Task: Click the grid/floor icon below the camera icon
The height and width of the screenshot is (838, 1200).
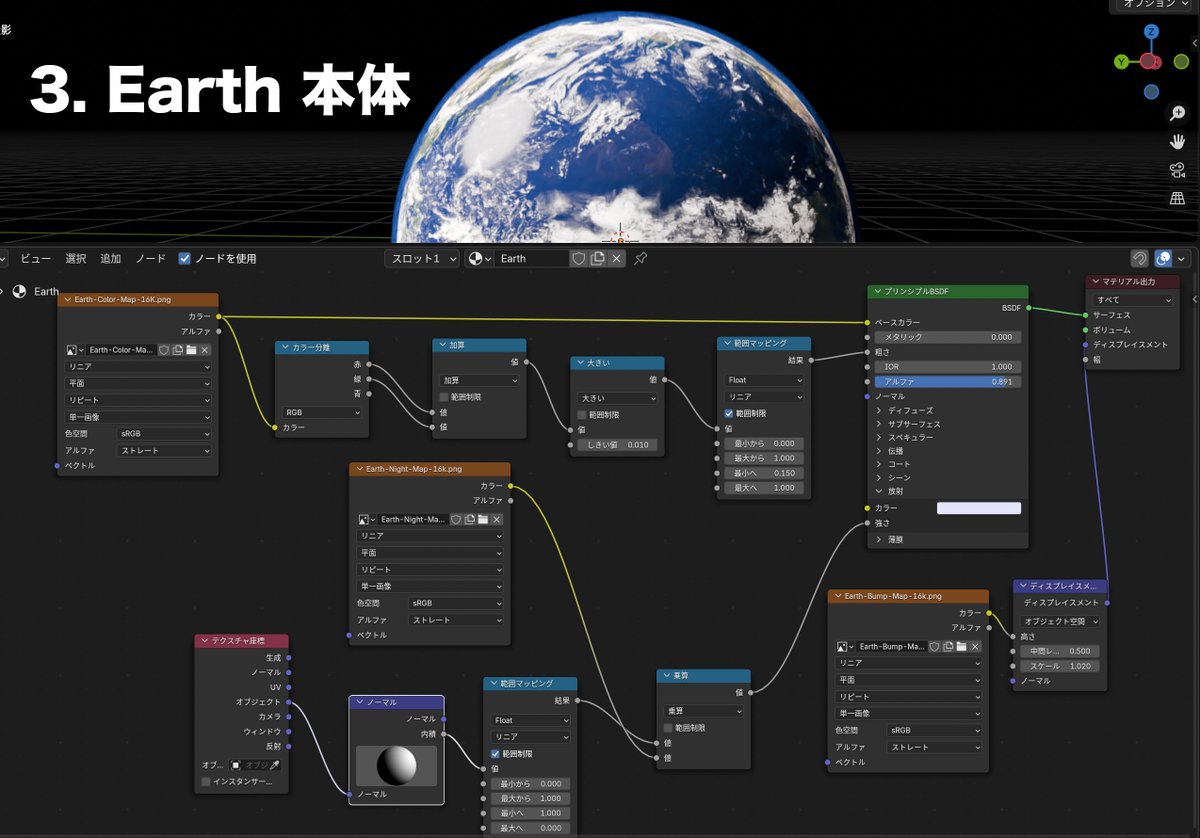Action: point(1176,197)
